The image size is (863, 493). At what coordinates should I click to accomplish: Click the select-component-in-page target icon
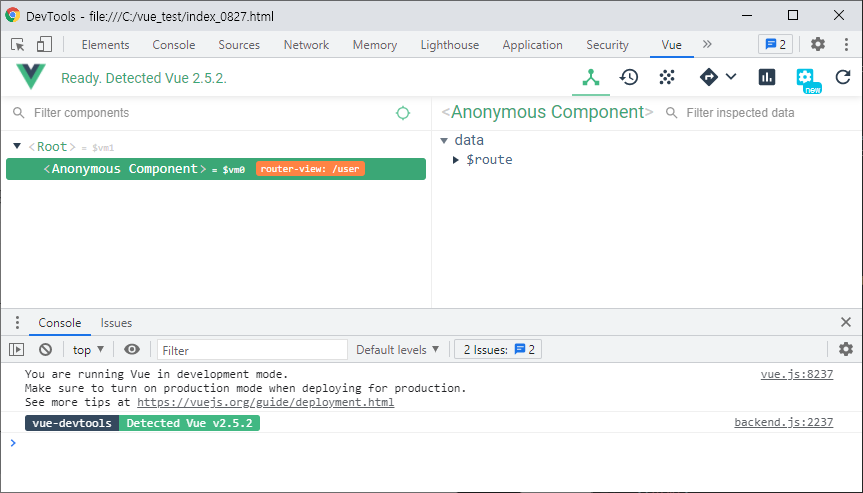click(403, 113)
